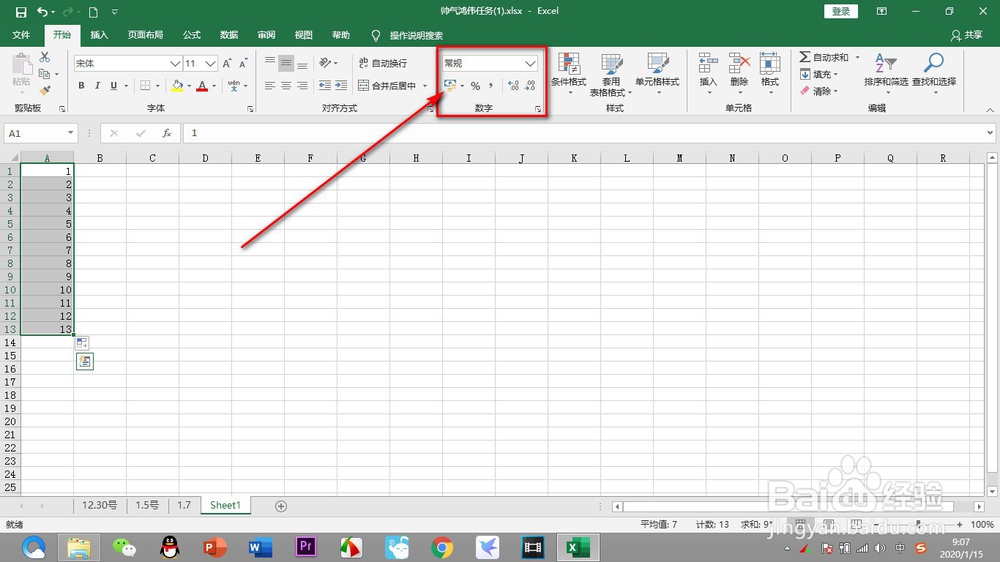Switch to the 12.30号 sheet tab
Image resolution: width=1000 pixels, height=562 pixels.
[x=99, y=505]
